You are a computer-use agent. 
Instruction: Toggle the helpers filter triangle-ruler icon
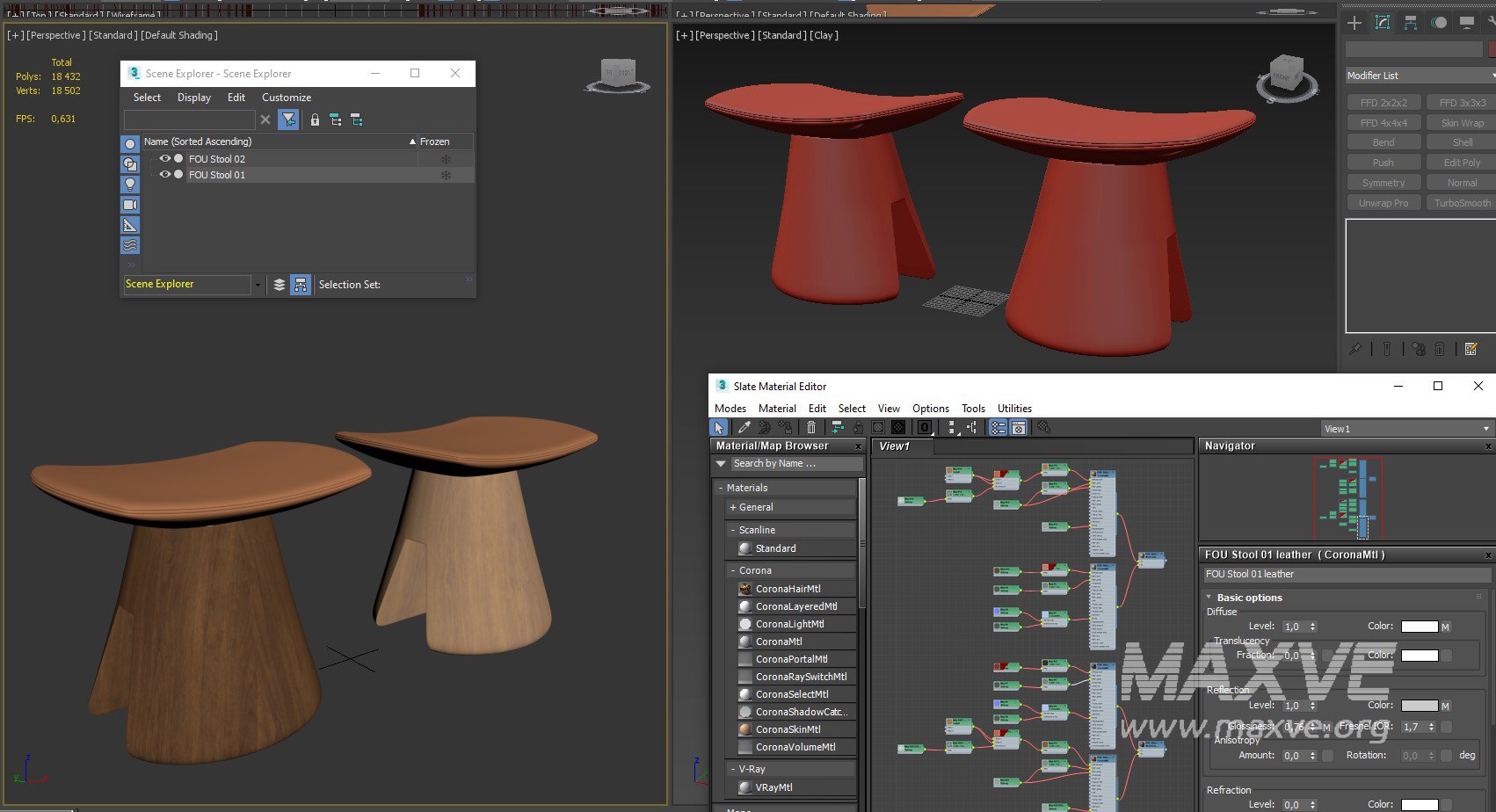pos(130,225)
